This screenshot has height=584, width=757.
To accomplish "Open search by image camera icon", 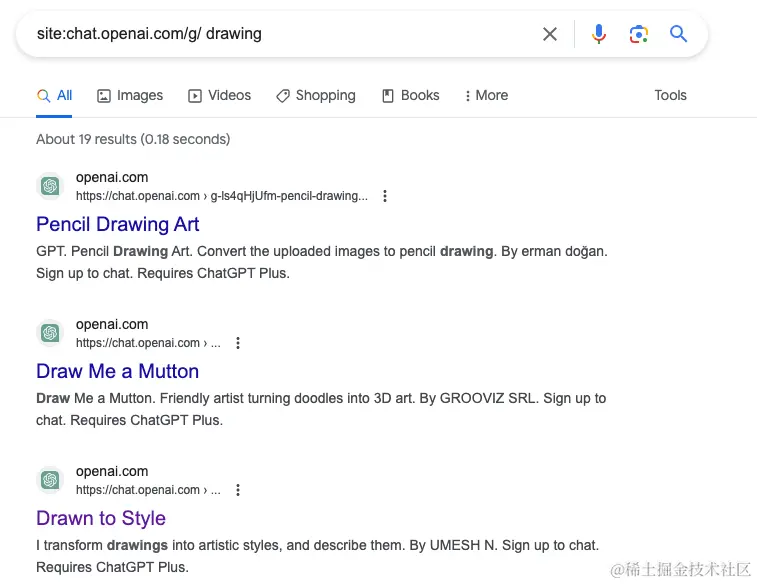I will tap(638, 34).
